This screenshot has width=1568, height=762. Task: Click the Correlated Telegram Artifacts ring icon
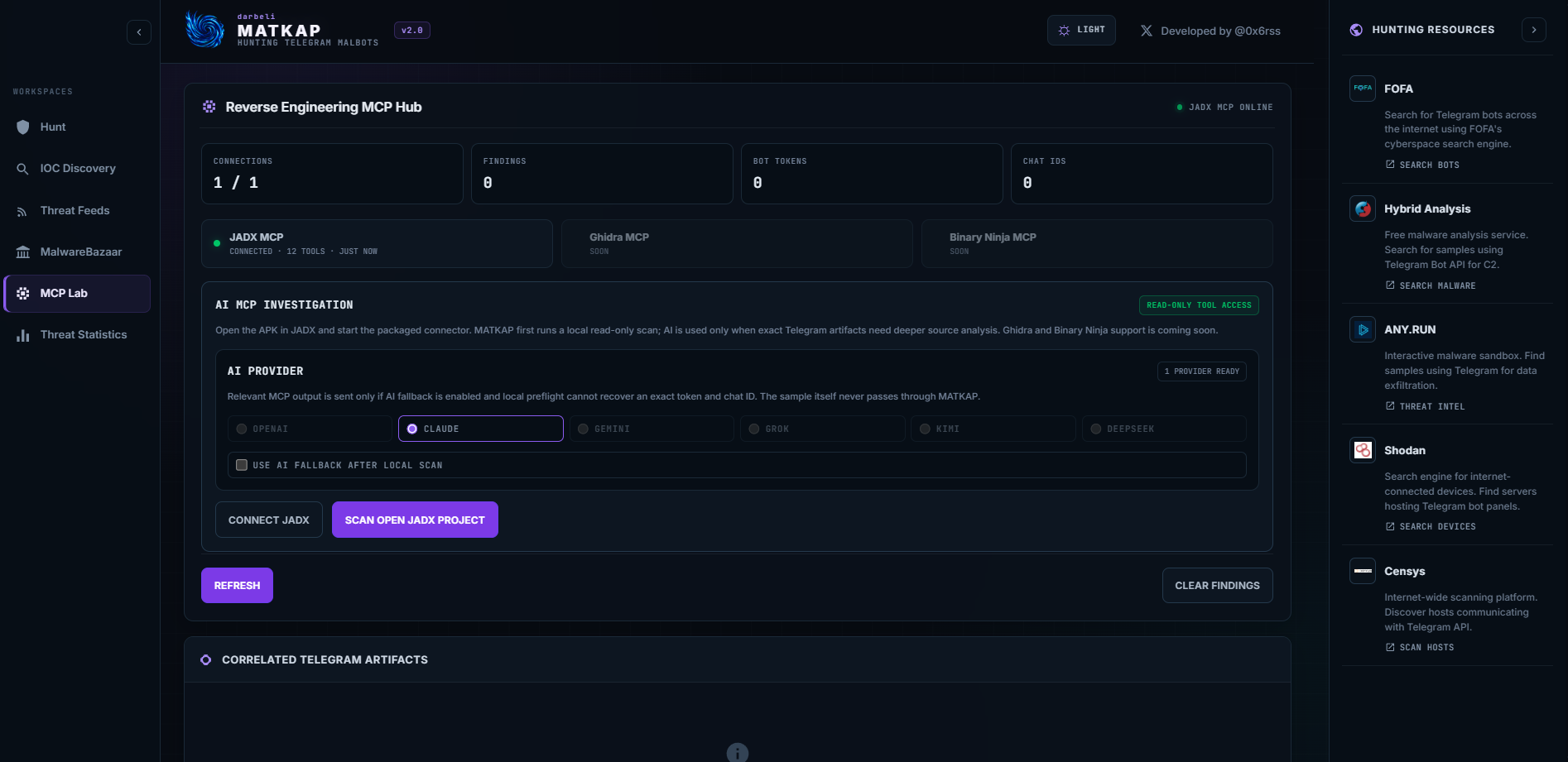coord(206,660)
